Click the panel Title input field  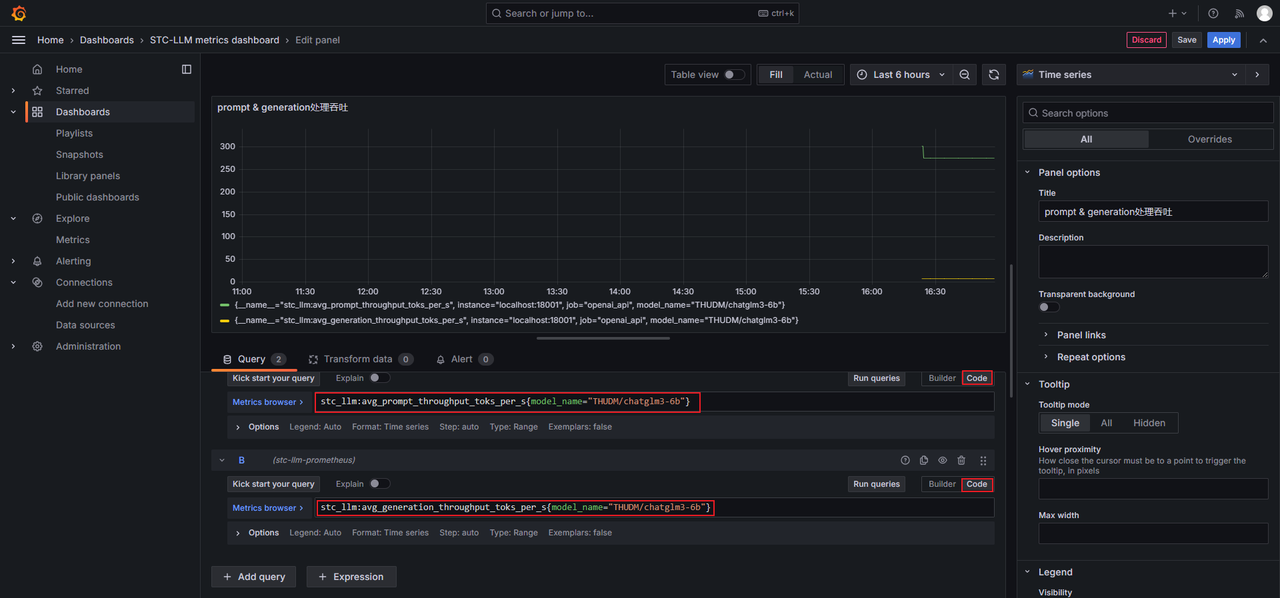1153,212
